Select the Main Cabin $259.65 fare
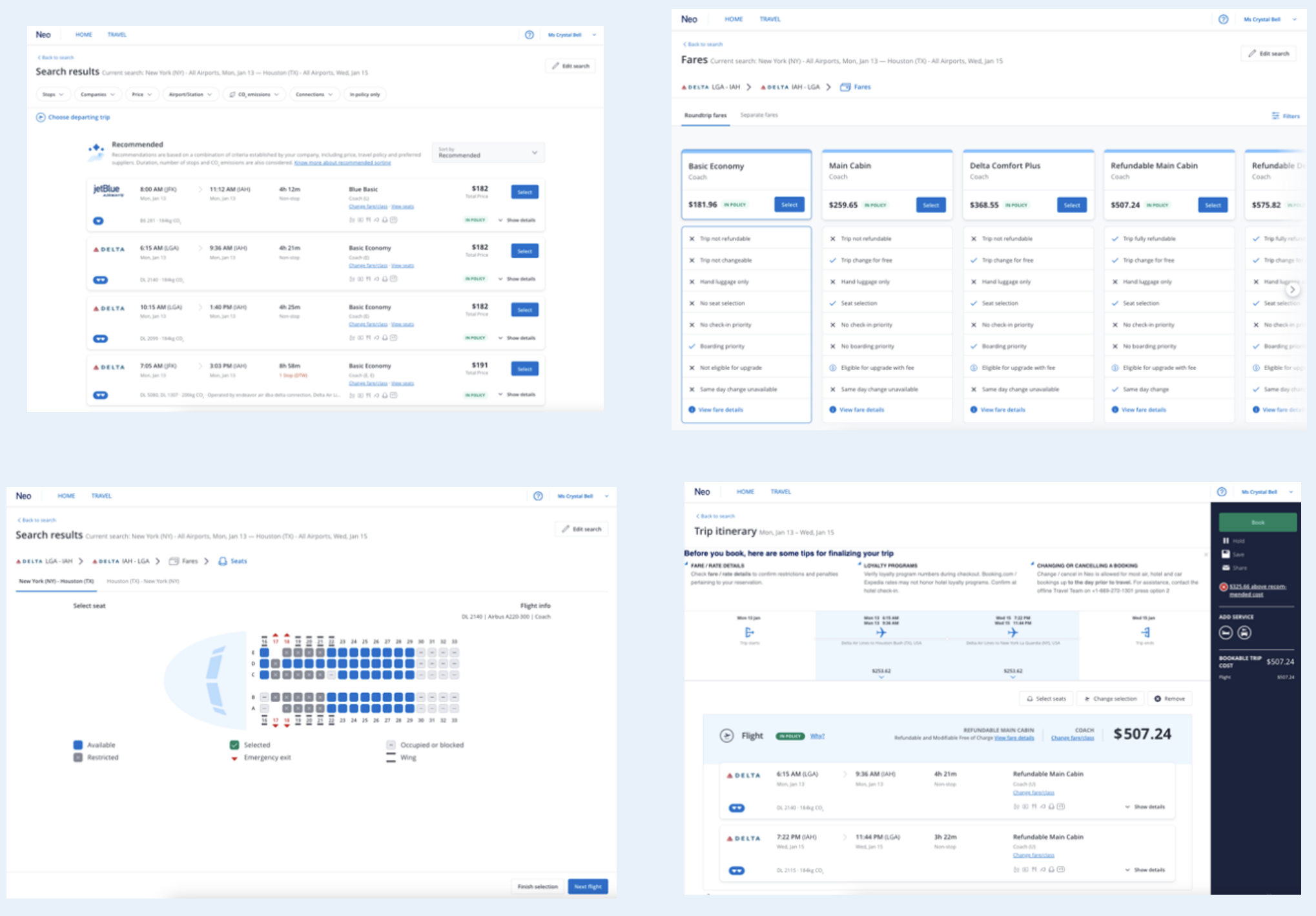The image size is (1316, 916). 930,205
